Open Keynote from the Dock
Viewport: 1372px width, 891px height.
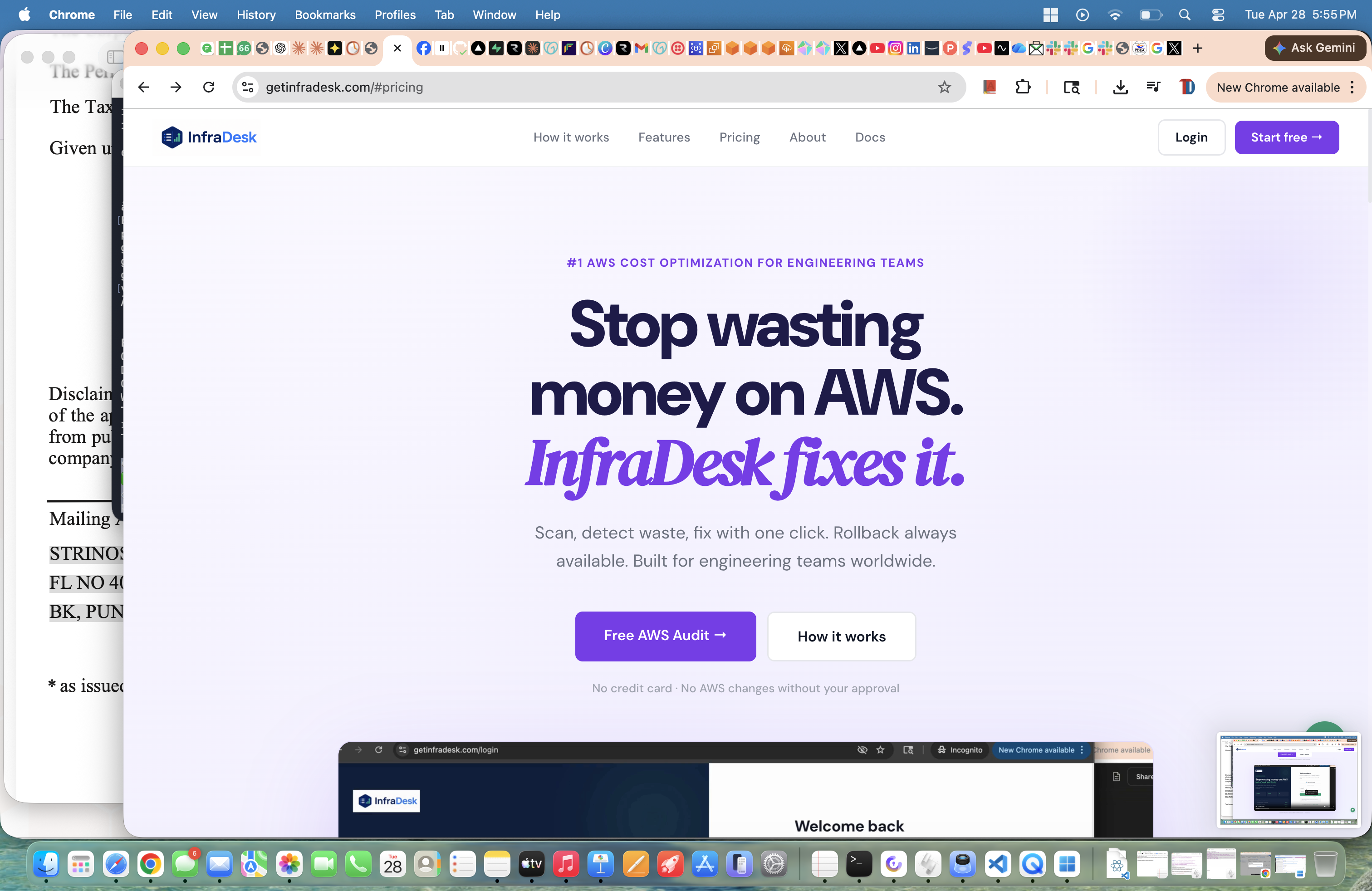click(x=601, y=863)
